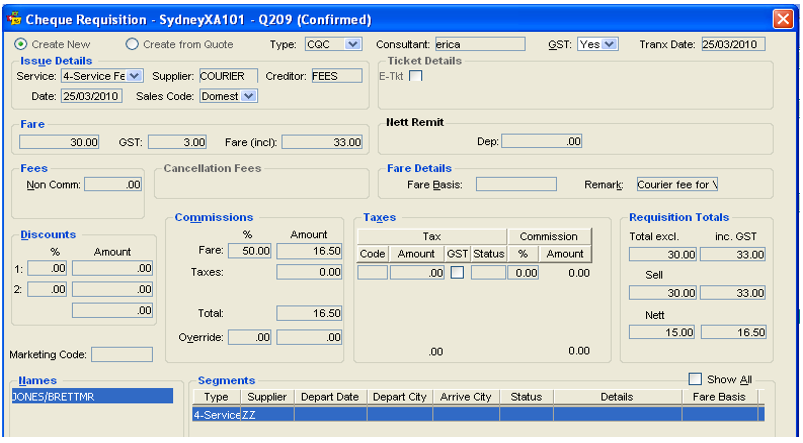The width and height of the screenshot is (803, 443).
Task: Open the GST Yes dropdown
Action: point(609,44)
